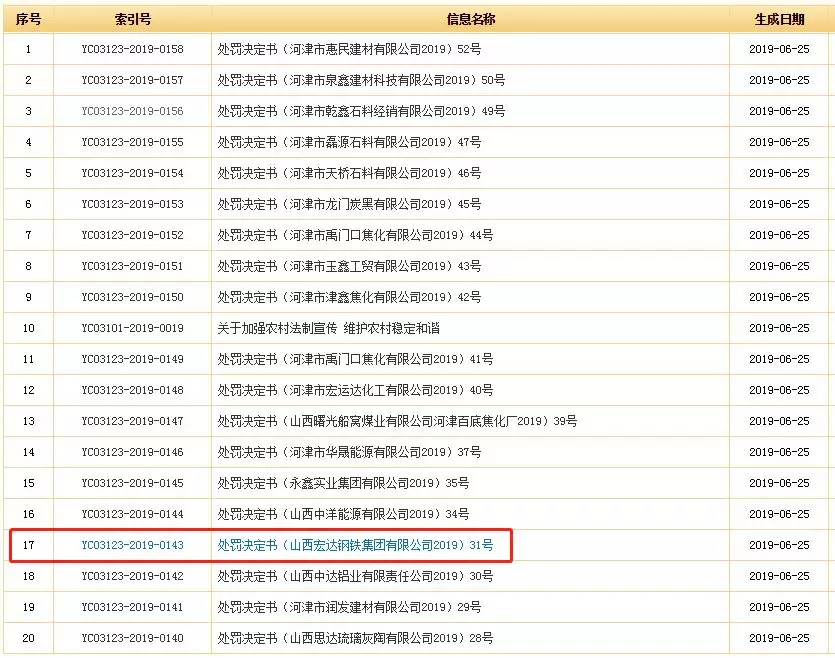Open 处罚决定书 河津市惠民建材有限公司 52号
Viewport: 835px width, 658px height.
point(349,49)
